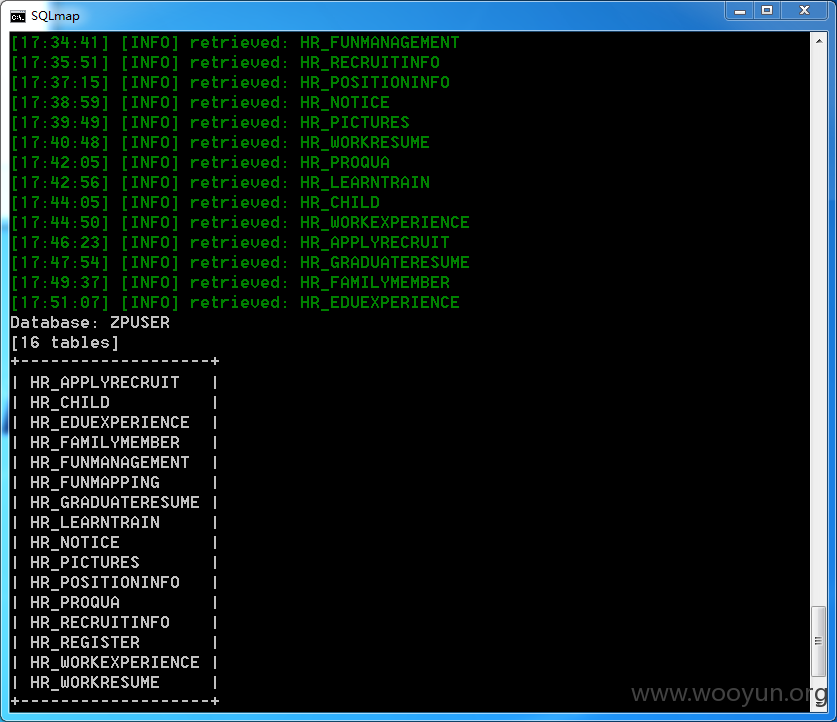Click table row HR_APPLYRECRUIT
837x722 pixels.
click(115, 383)
